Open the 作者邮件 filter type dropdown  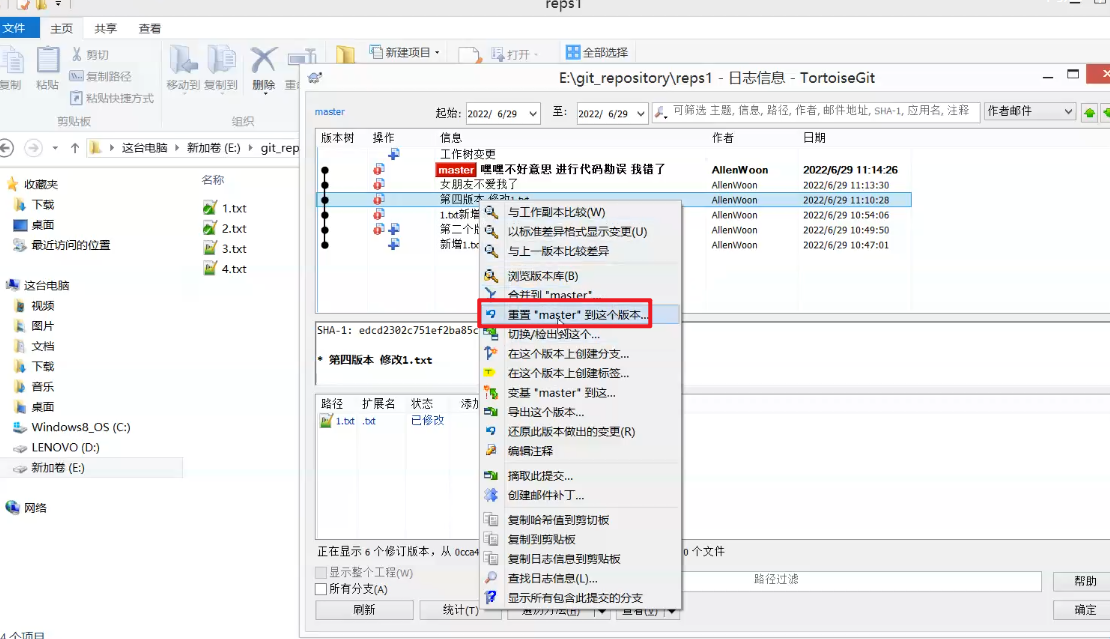click(x=1068, y=112)
